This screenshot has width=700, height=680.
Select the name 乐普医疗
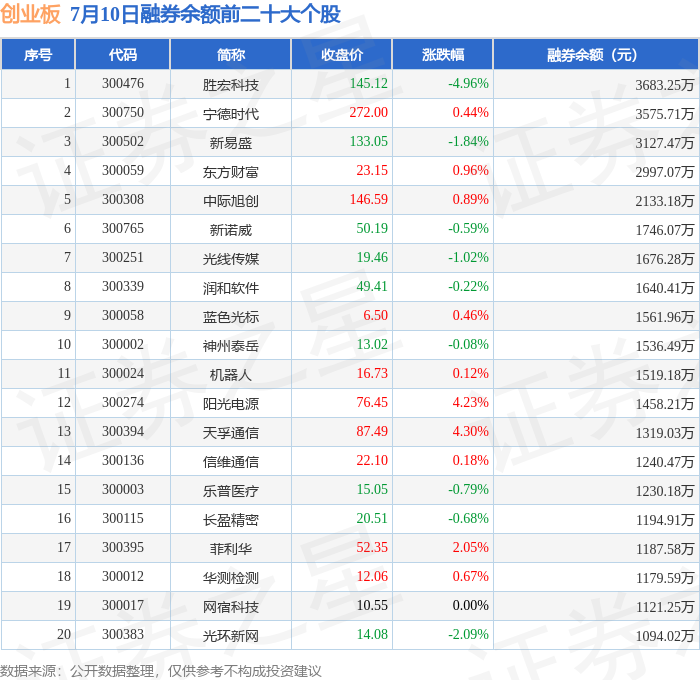[231, 491]
